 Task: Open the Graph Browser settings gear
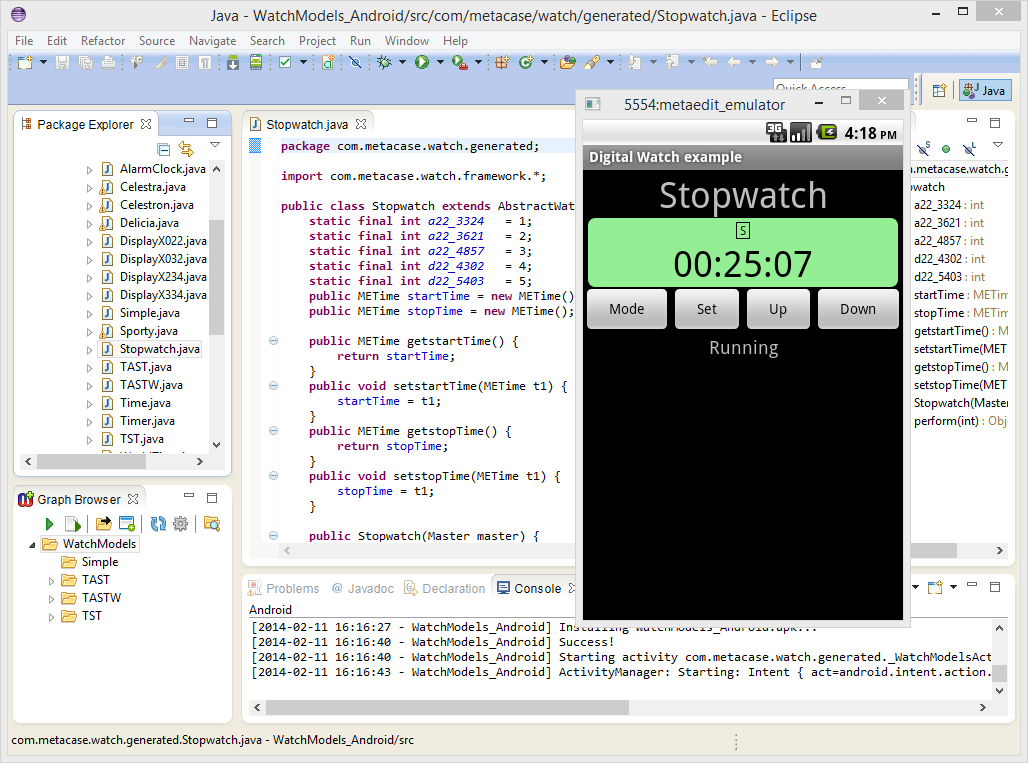(x=181, y=524)
